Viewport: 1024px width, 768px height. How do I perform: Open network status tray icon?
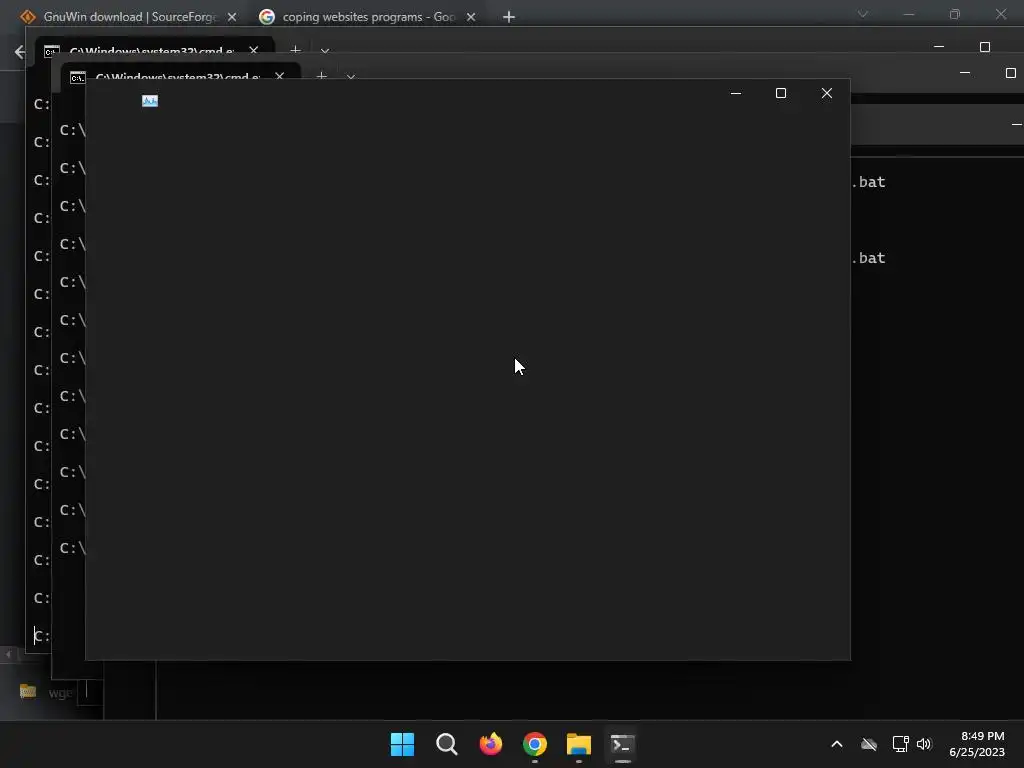[x=901, y=744]
